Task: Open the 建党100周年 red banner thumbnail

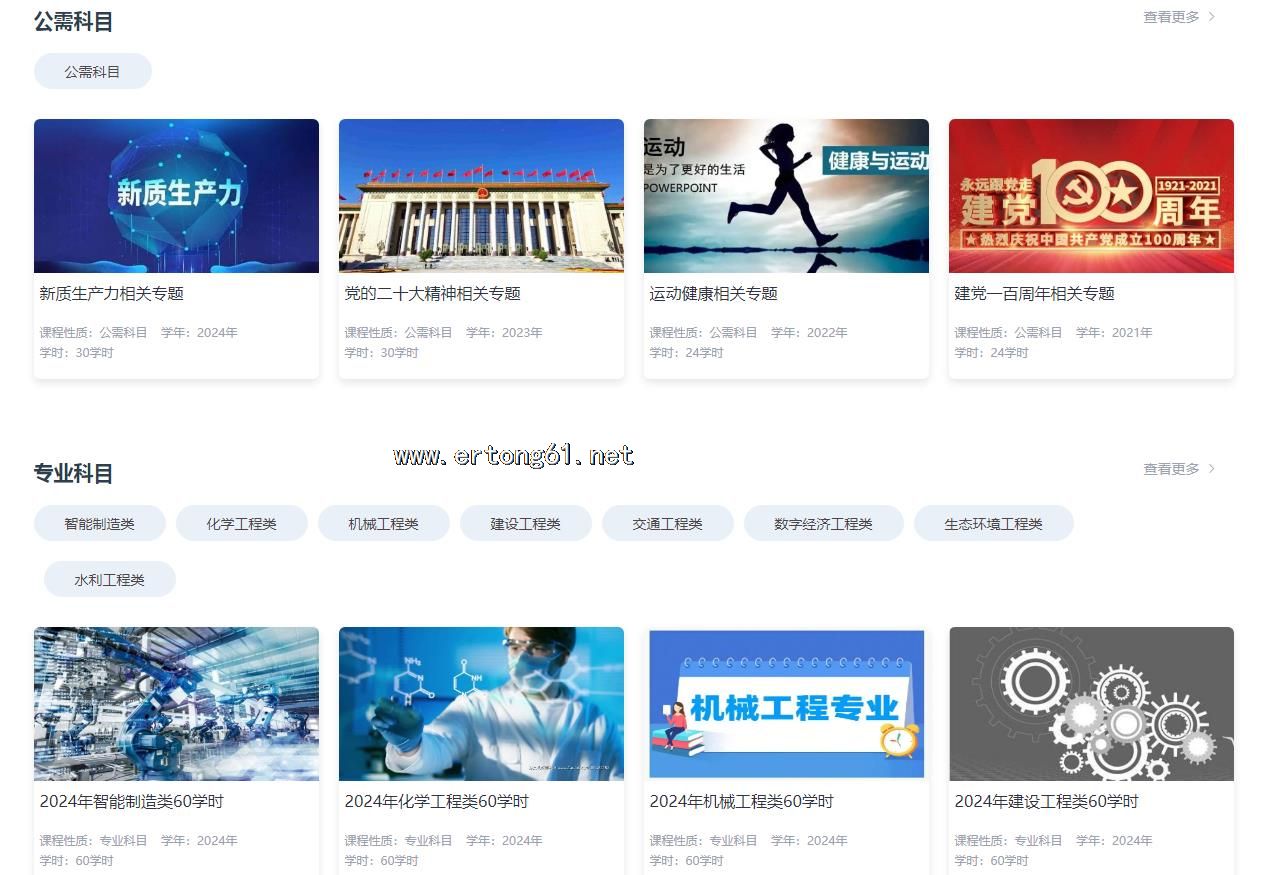Action: coord(1091,196)
